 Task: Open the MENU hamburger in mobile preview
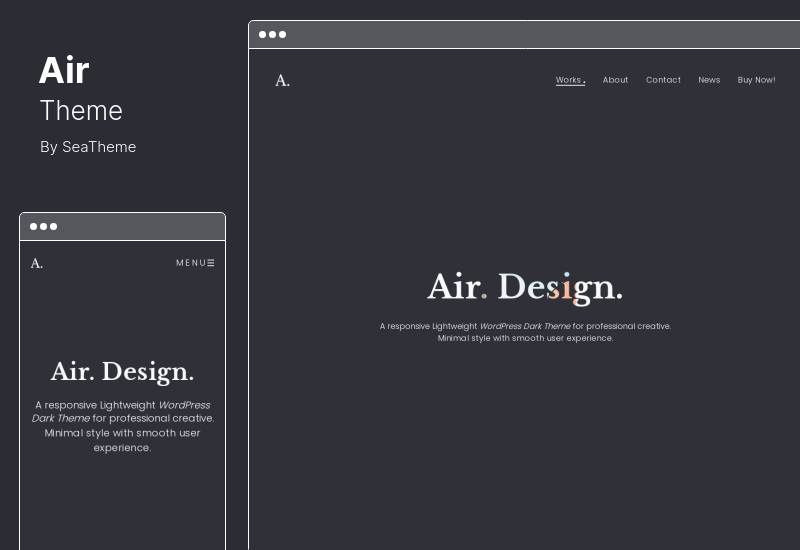tap(195, 263)
